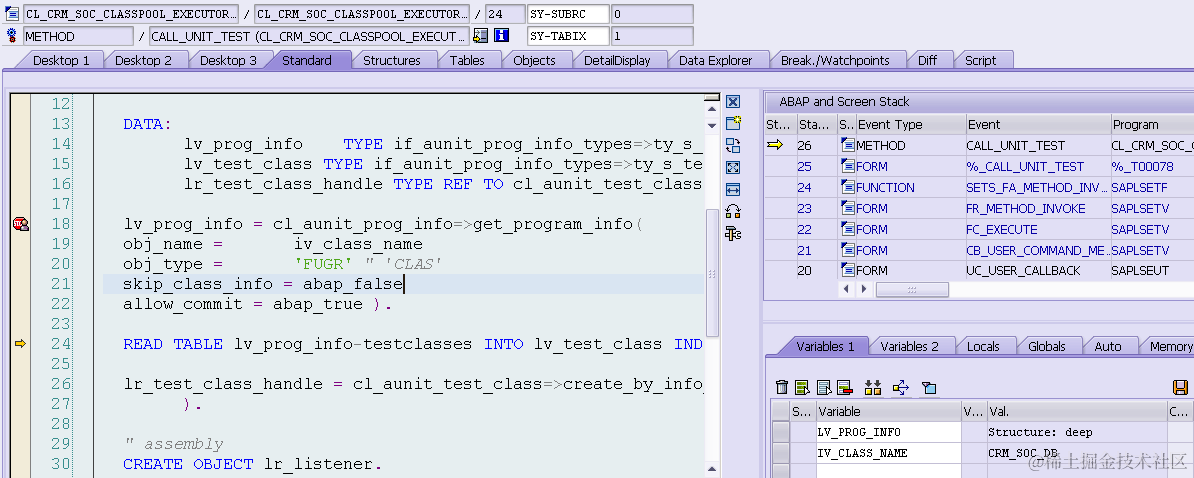Screen dimensions: 1194x478
Task: Click the method gear icon next to METHOD field
Action: pos(11,35)
